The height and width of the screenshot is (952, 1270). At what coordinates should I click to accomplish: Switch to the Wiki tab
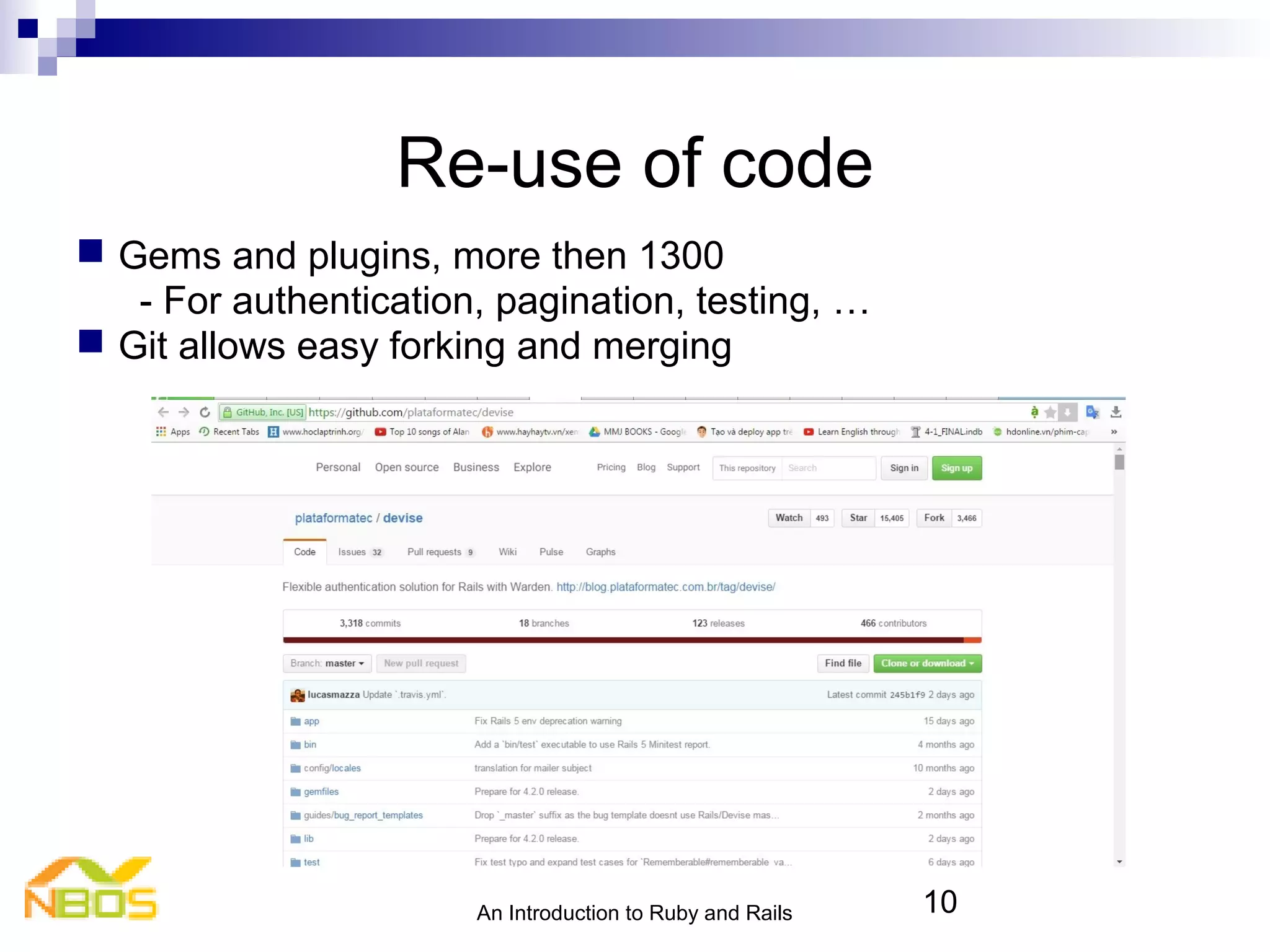click(x=507, y=552)
